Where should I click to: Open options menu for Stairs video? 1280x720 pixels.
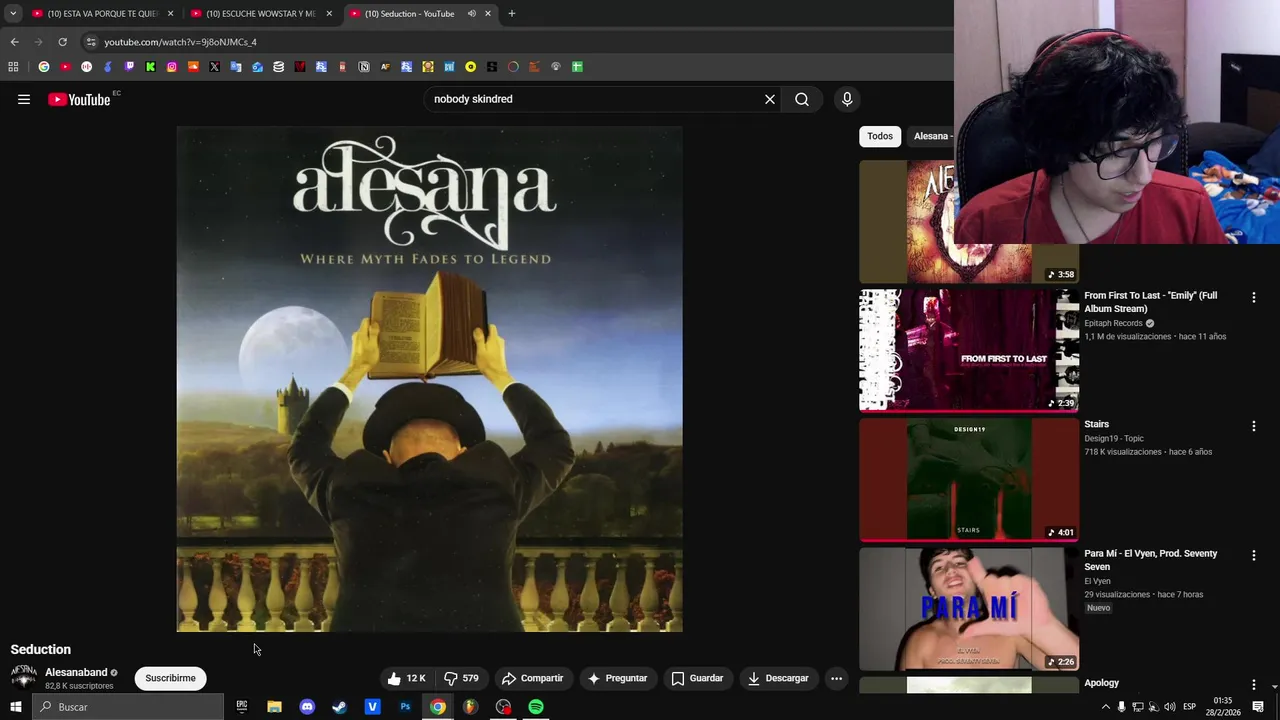1254,426
